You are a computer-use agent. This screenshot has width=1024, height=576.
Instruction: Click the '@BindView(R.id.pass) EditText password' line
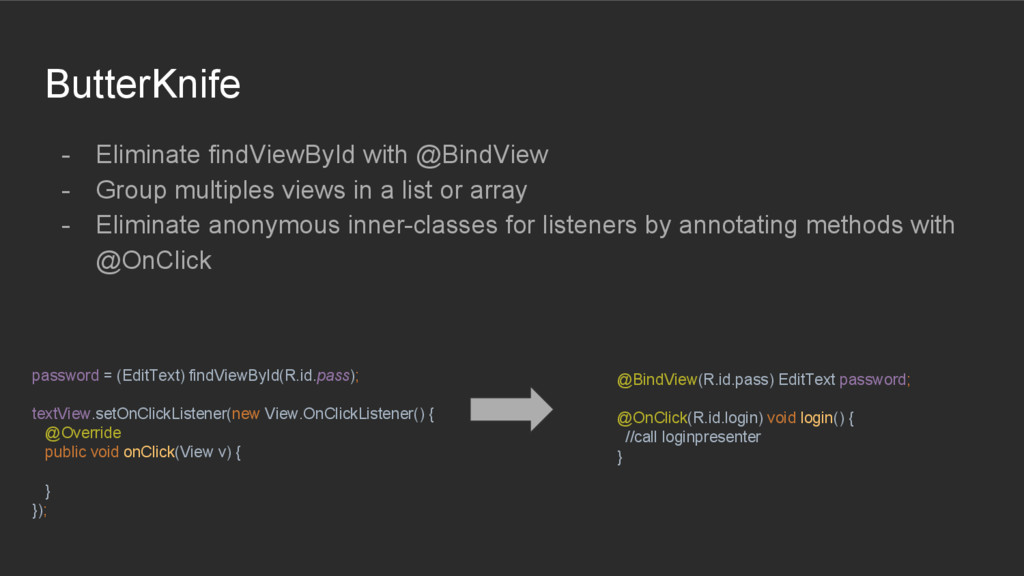click(x=763, y=380)
